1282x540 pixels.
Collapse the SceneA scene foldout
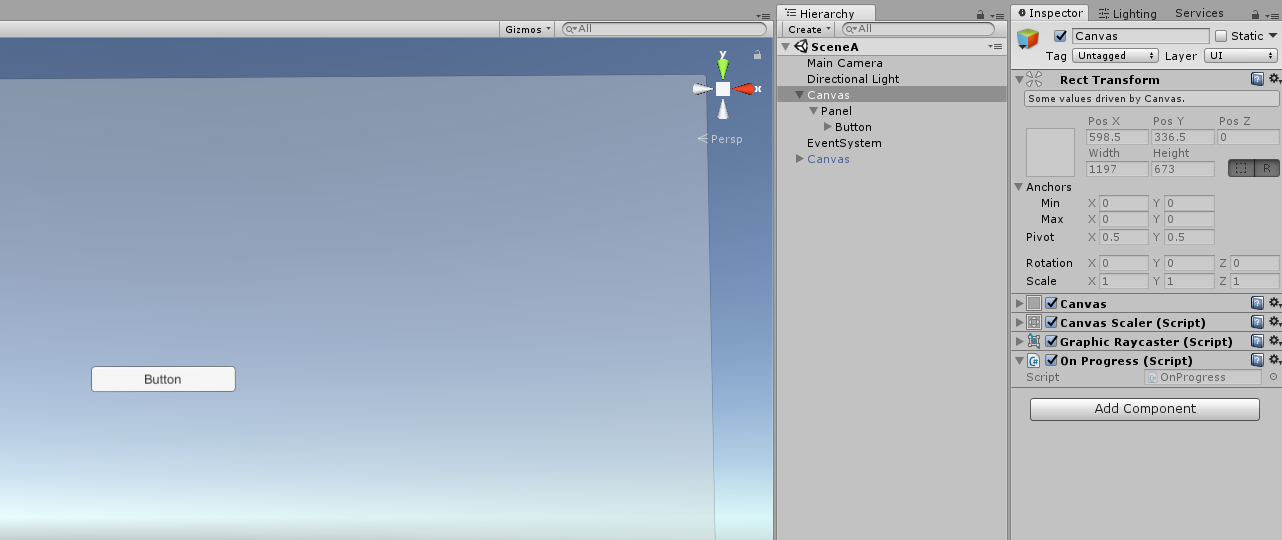(786, 47)
